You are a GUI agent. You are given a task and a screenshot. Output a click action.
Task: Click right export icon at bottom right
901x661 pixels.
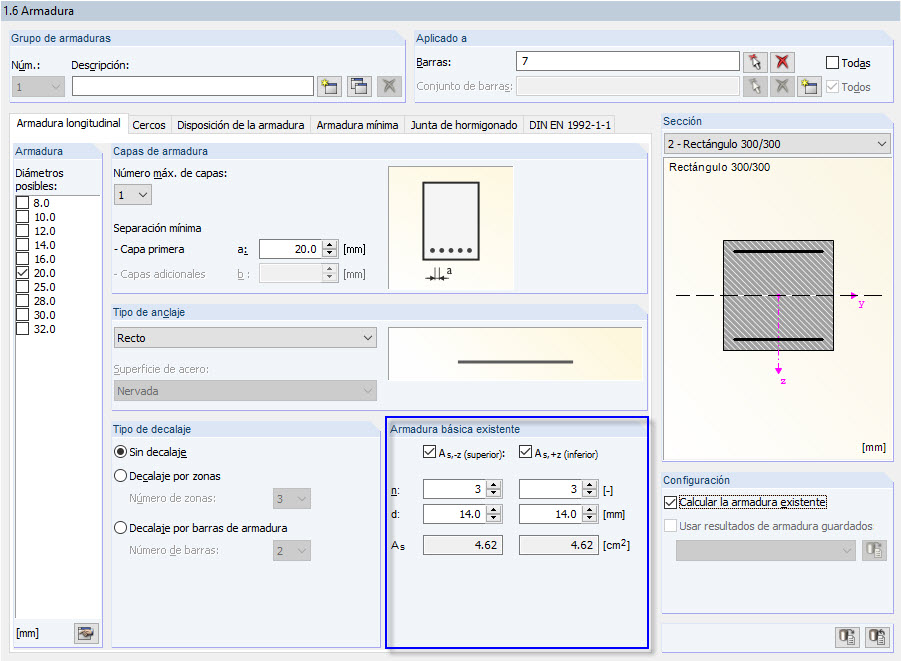coord(877,637)
